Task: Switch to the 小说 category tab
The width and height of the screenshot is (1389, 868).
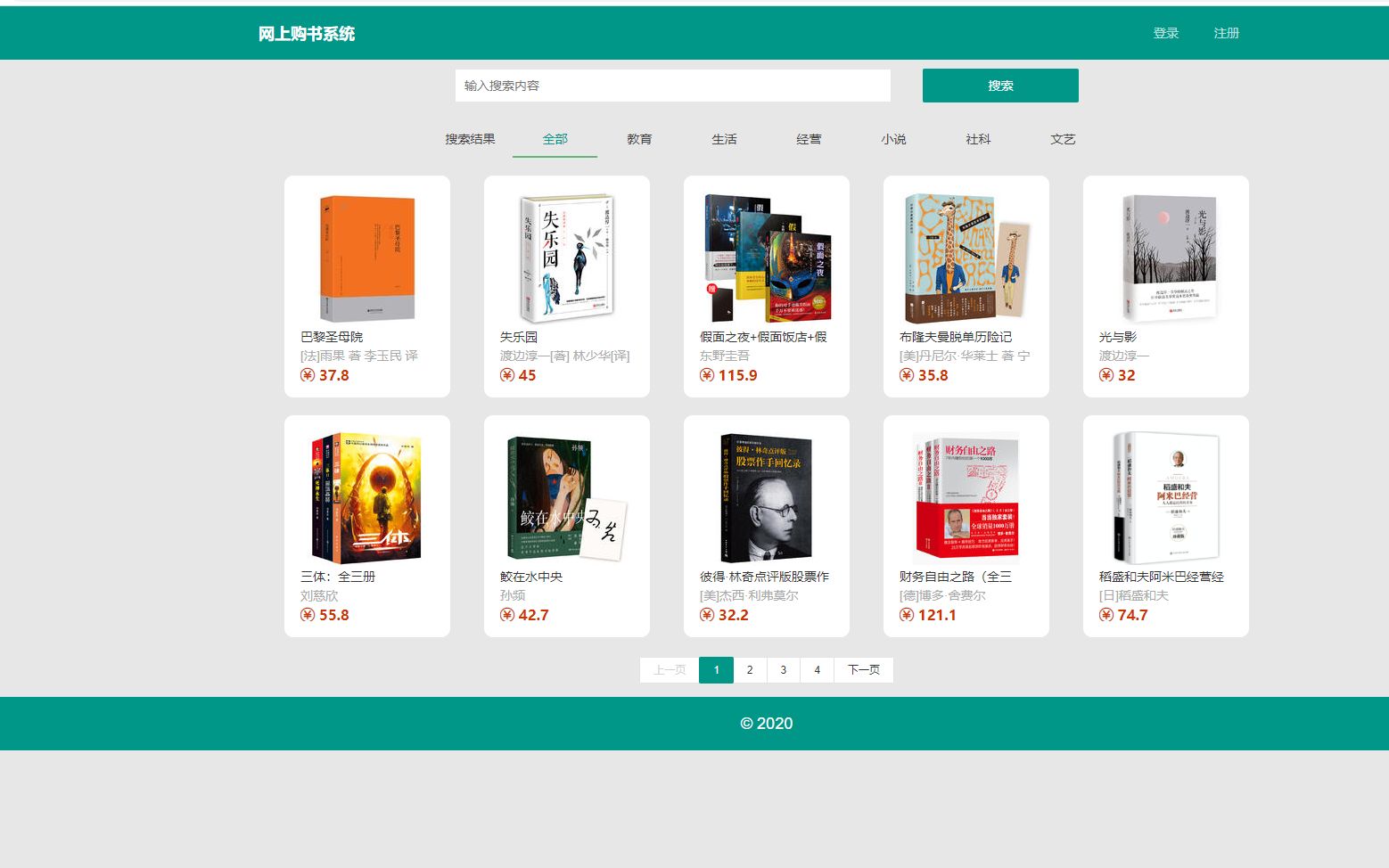Action: point(893,139)
